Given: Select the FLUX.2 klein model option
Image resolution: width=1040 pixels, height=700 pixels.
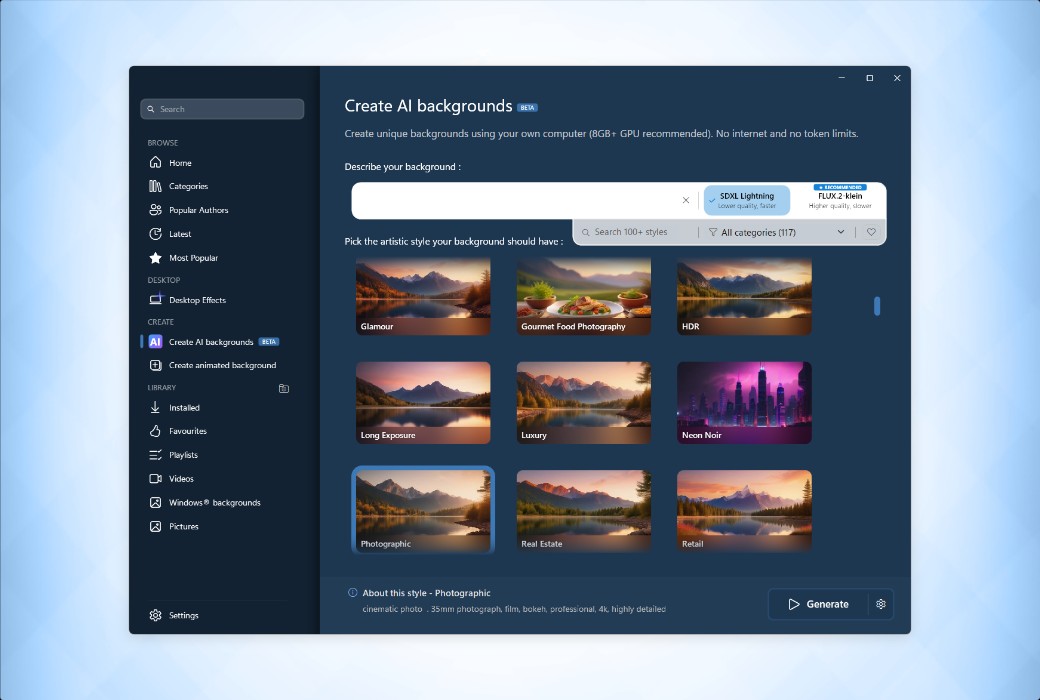Looking at the screenshot, I should point(840,199).
